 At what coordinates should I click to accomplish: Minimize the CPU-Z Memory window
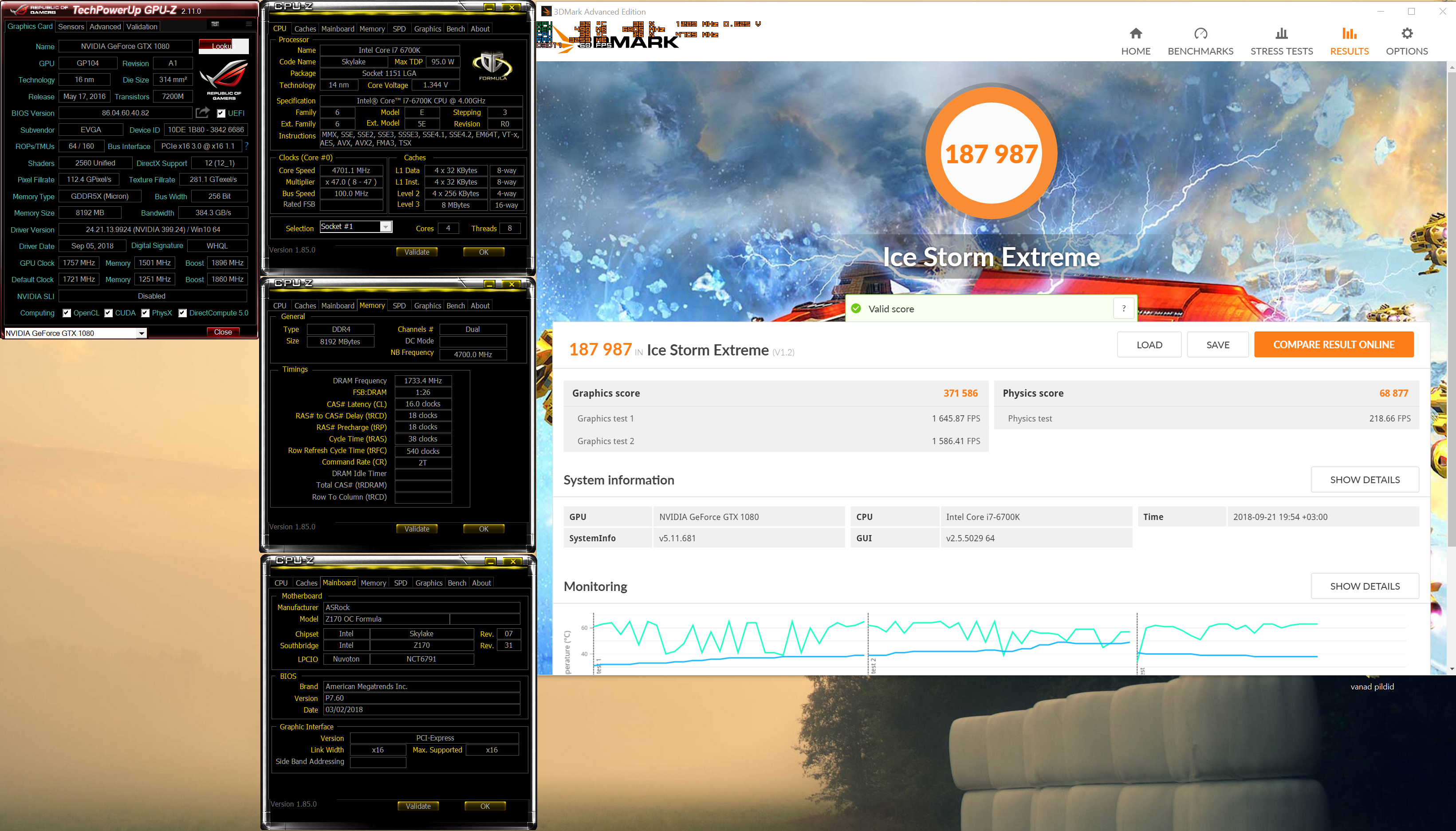489,284
